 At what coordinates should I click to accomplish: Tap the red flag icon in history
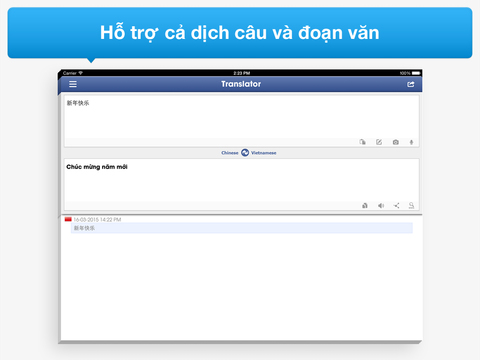tap(68, 219)
